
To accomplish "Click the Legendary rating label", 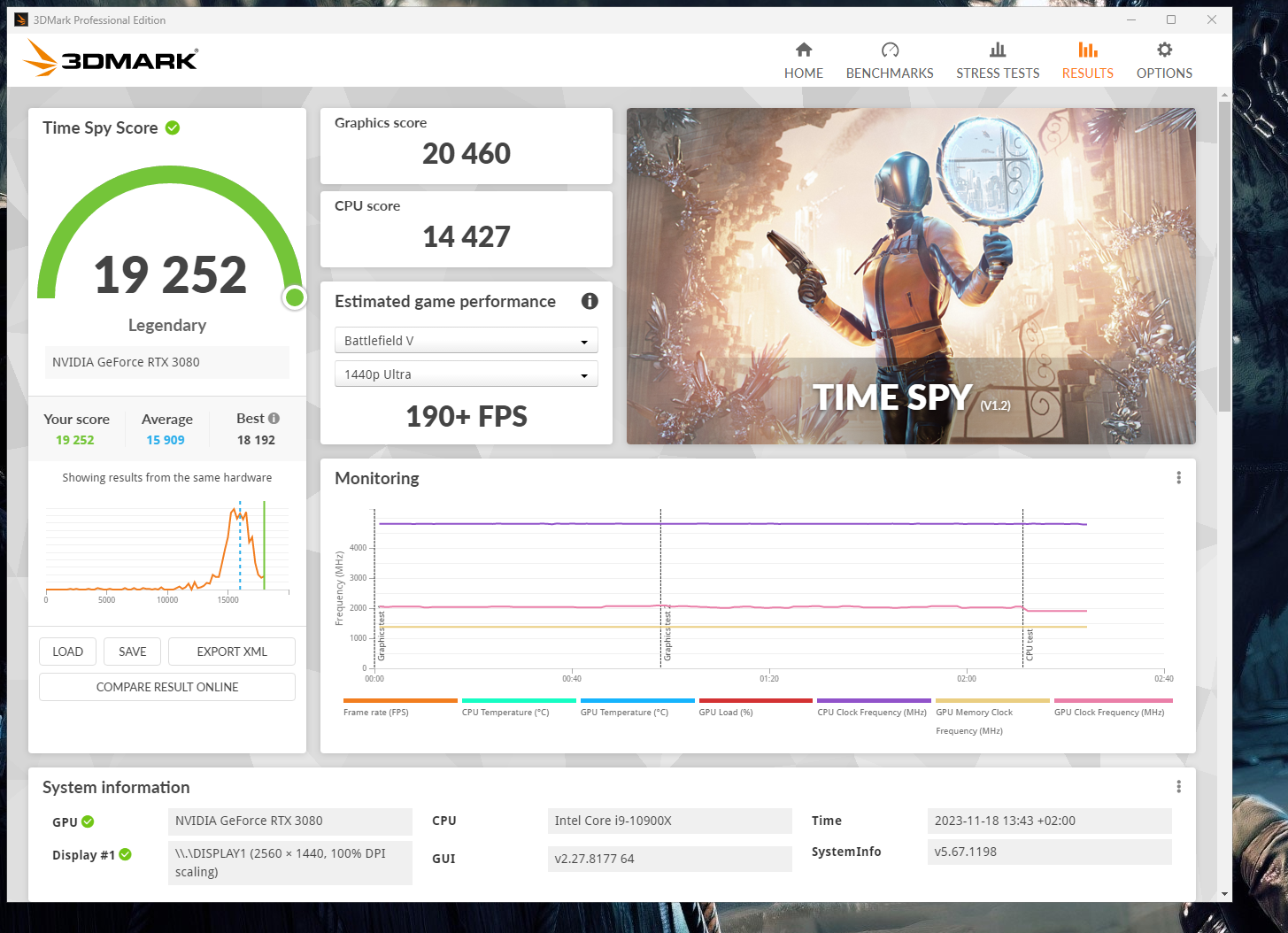I will tap(167, 325).
